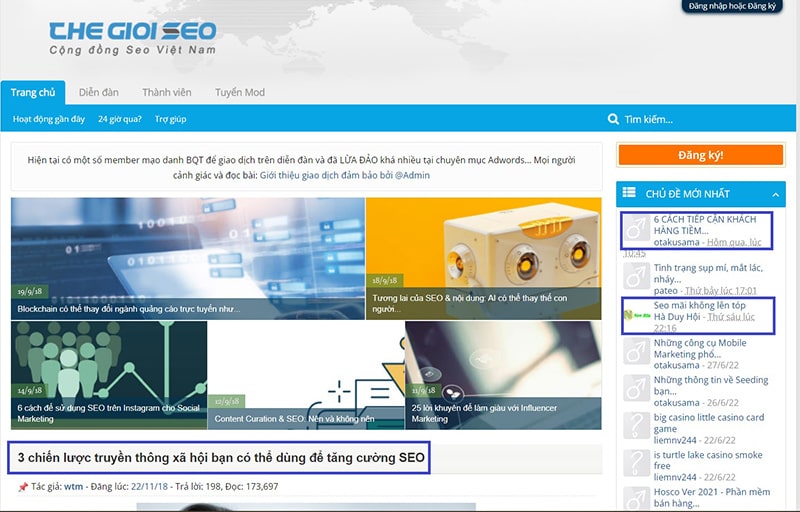Screen dimensions: 800x512
Task: Click avatar beside Những công cụ Mobile Marketing
Action: (x=636, y=351)
